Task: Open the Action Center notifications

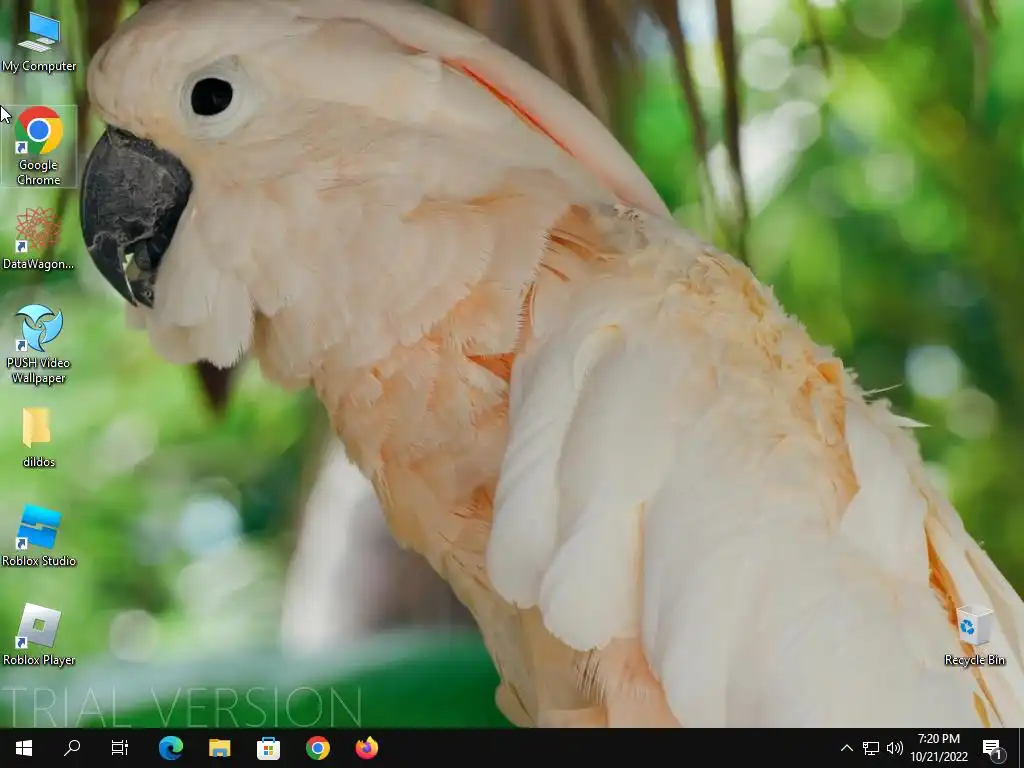Action: tap(993, 748)
